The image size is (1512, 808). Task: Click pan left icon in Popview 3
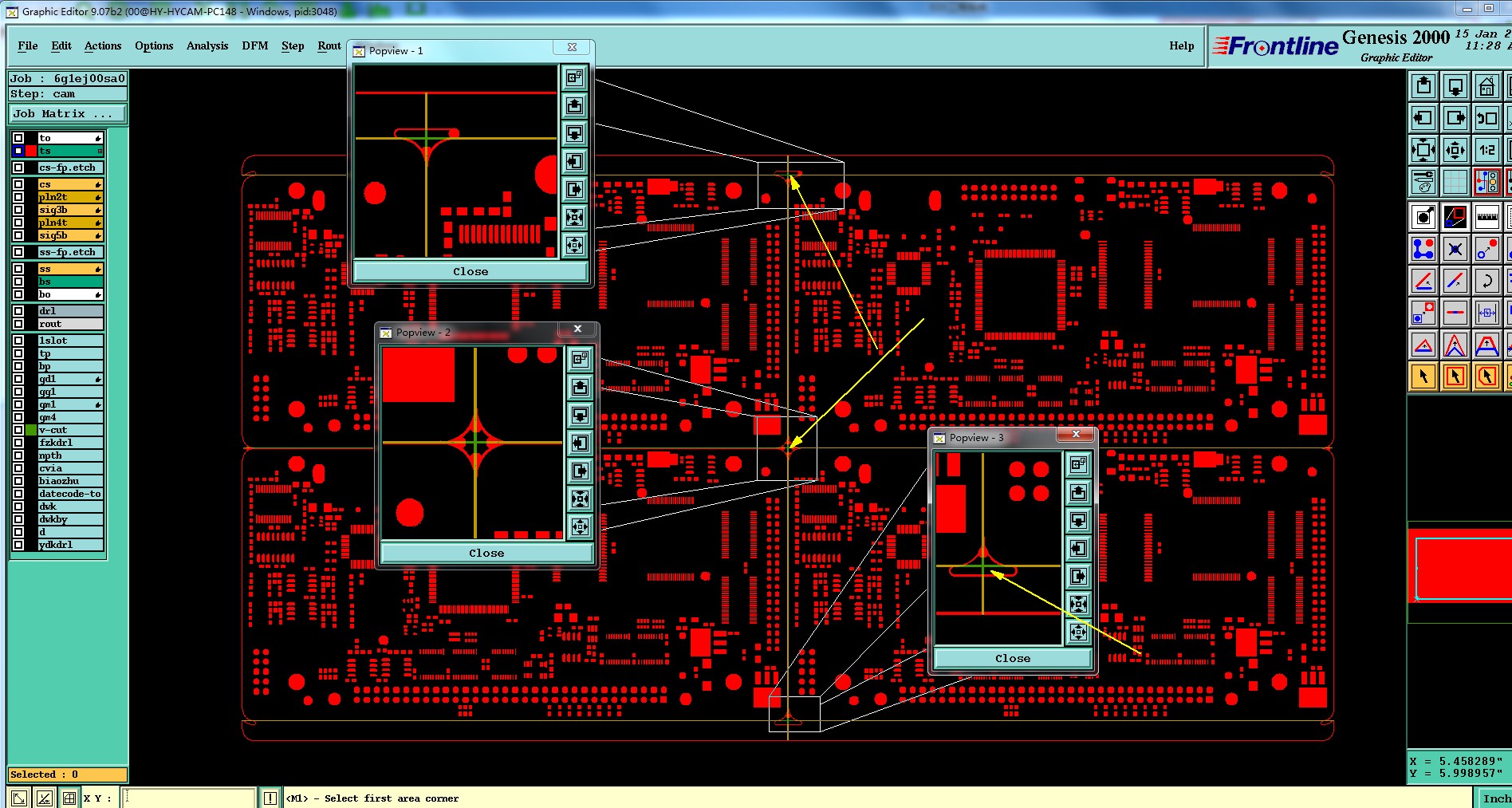pyautogui.click(x=1078, y=548)
